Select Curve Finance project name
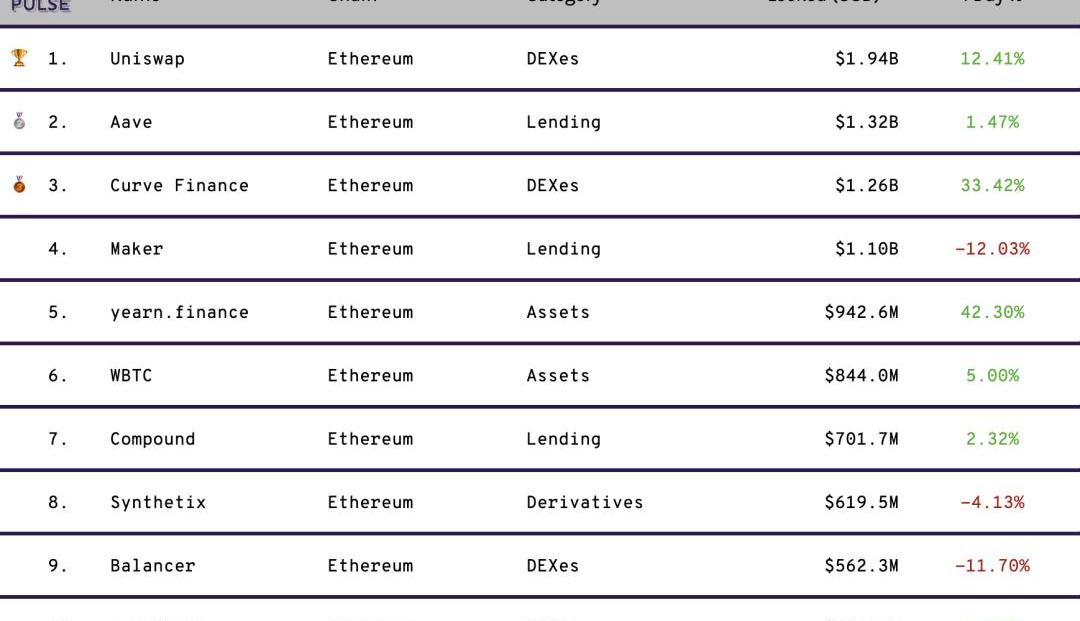Screen dimensions: 1080x621 179,185
